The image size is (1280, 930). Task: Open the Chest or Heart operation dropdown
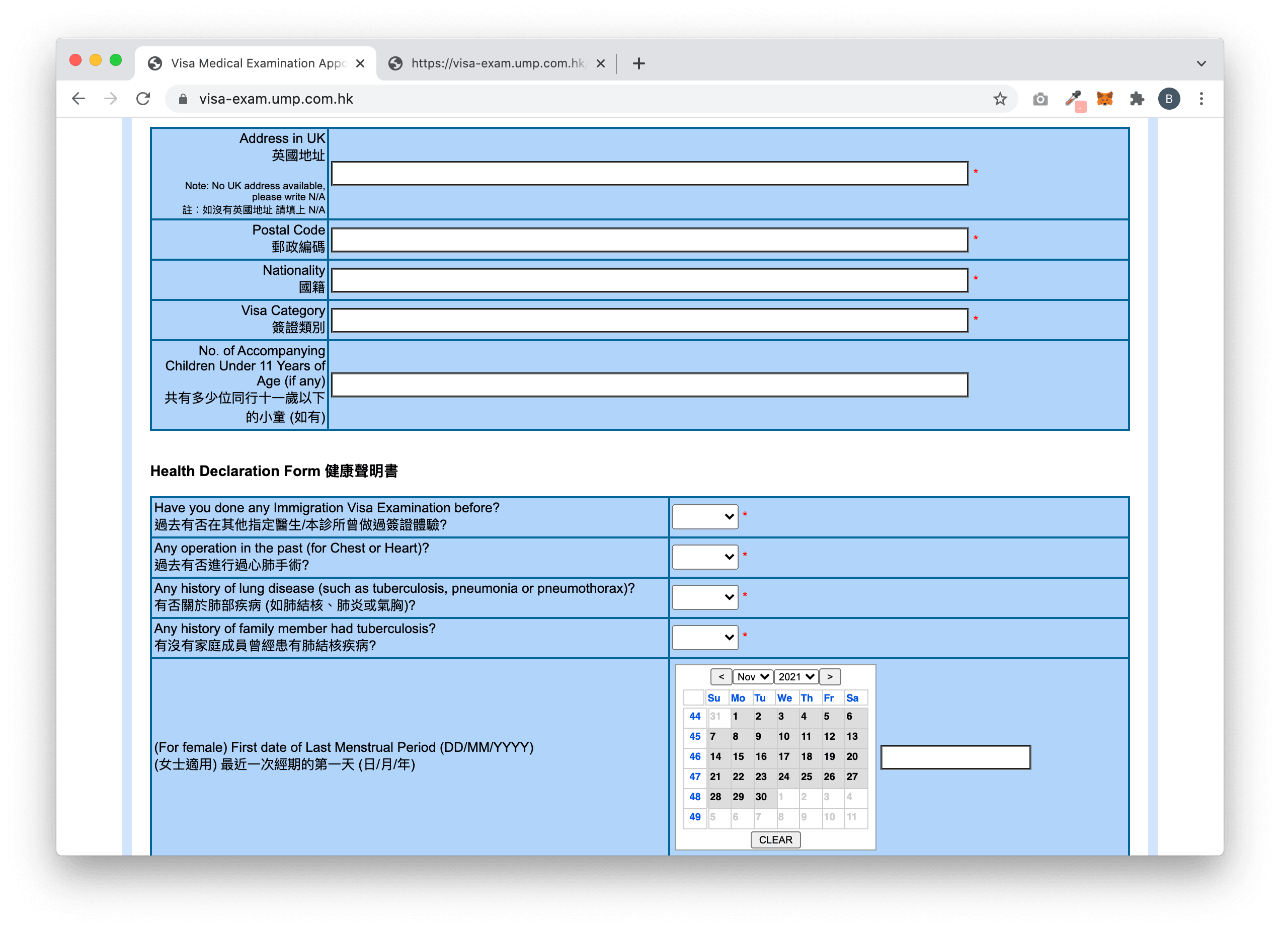click(705, 557)
